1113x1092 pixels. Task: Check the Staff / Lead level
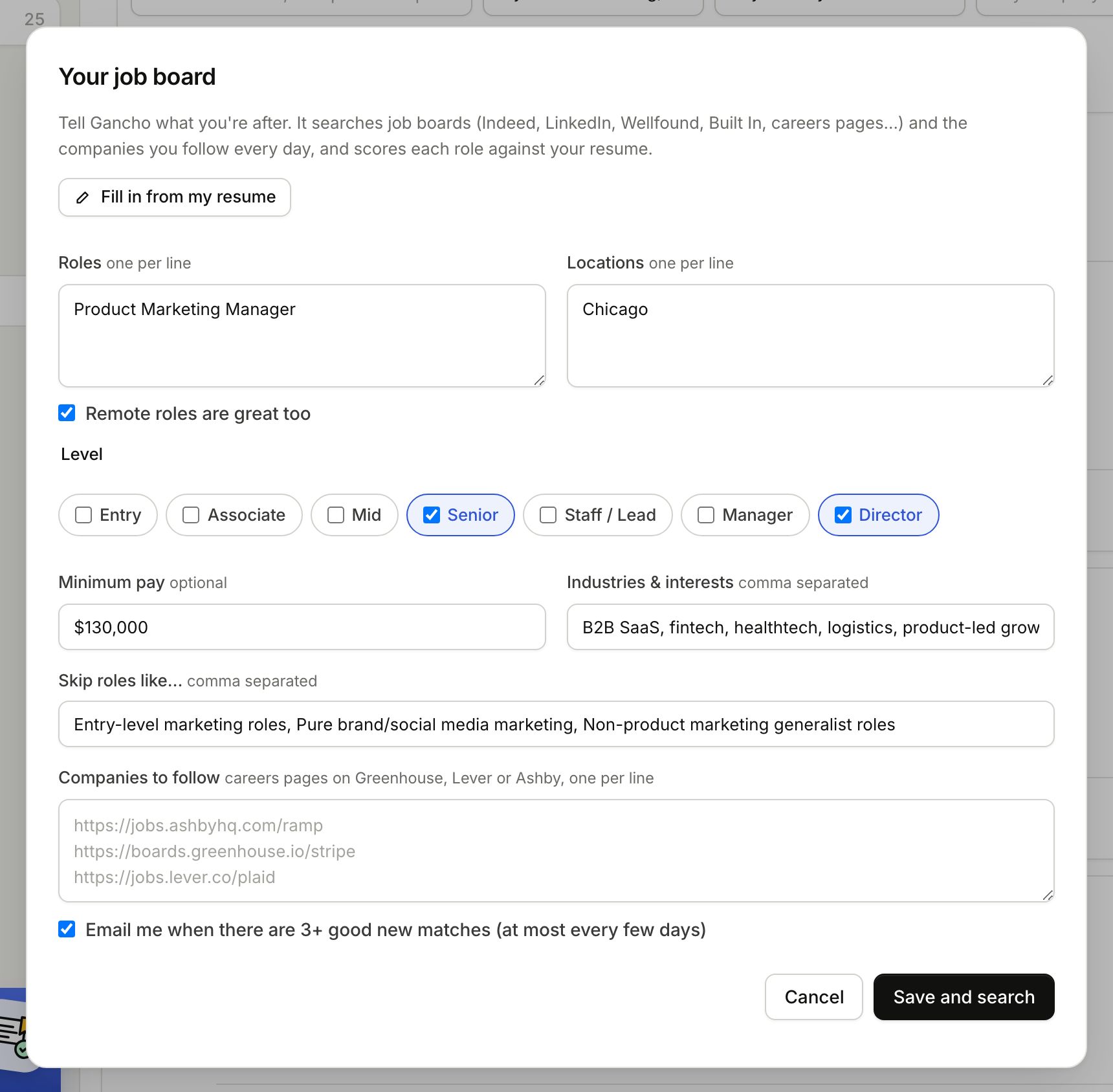pyautogui.click(x=598, y=515)
